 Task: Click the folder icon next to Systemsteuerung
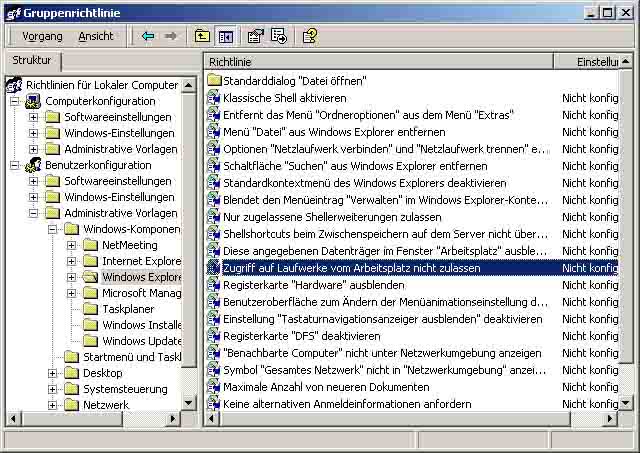(71, 389)
